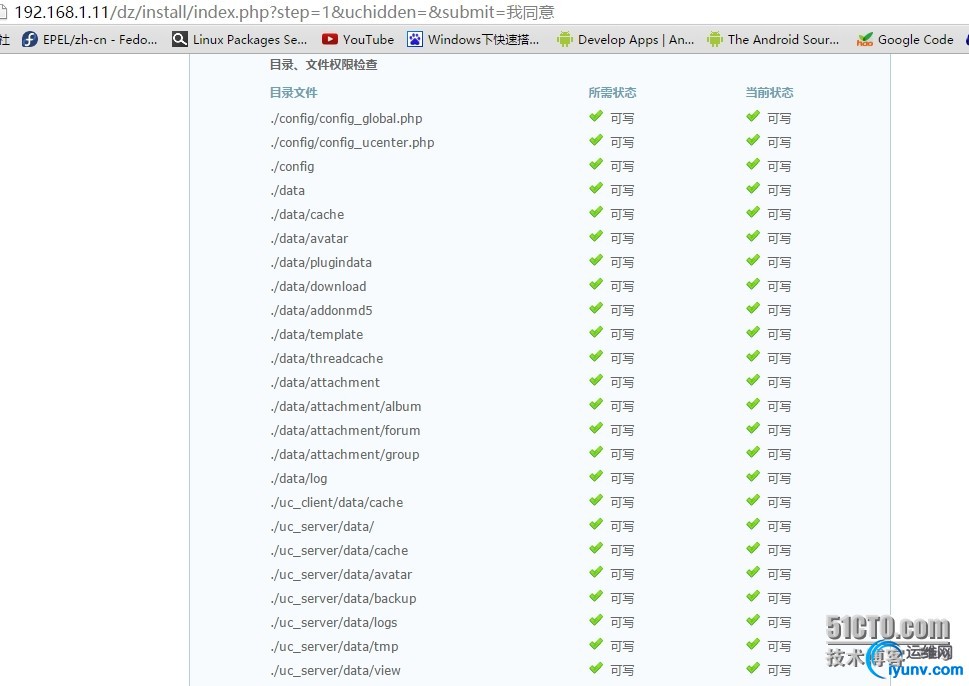969x686 pixels.
Task: Click required-status checkmark for ./data/cache
Action: tap(596, 212)
